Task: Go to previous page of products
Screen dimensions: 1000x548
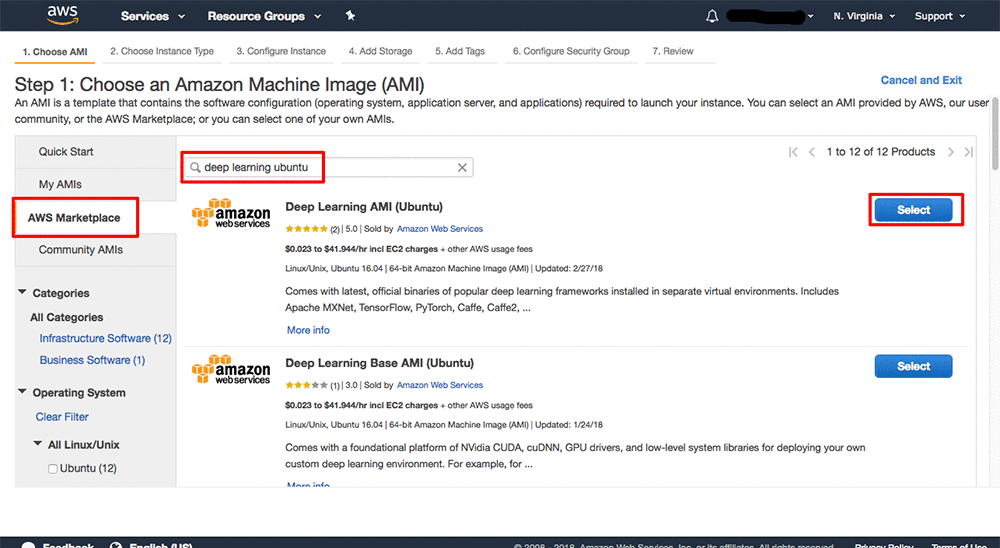Action: tap(812, 152)
